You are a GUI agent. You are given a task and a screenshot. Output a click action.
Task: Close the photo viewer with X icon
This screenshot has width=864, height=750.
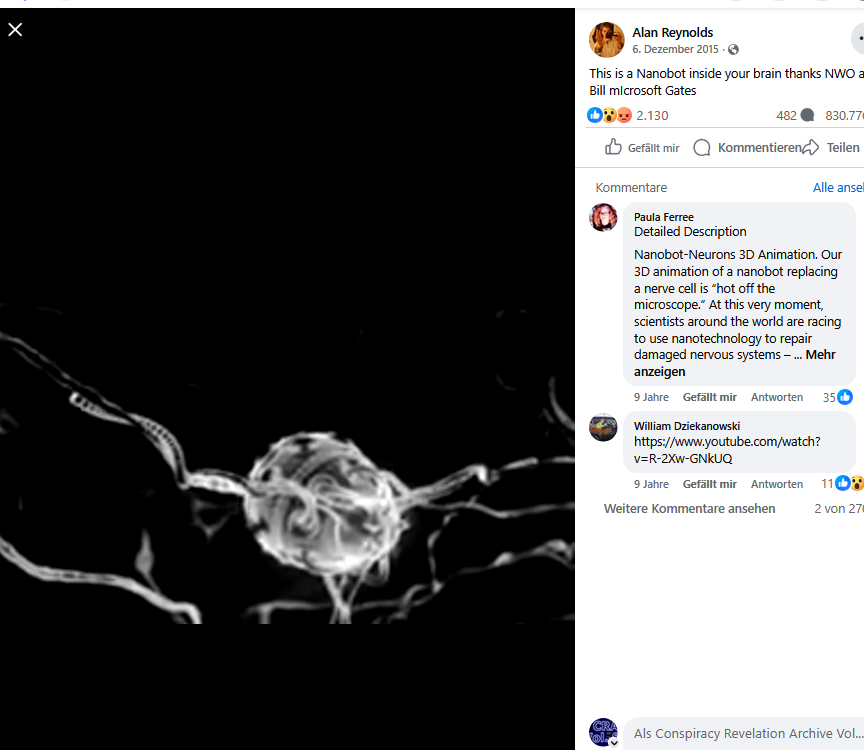tap(15, 29)
